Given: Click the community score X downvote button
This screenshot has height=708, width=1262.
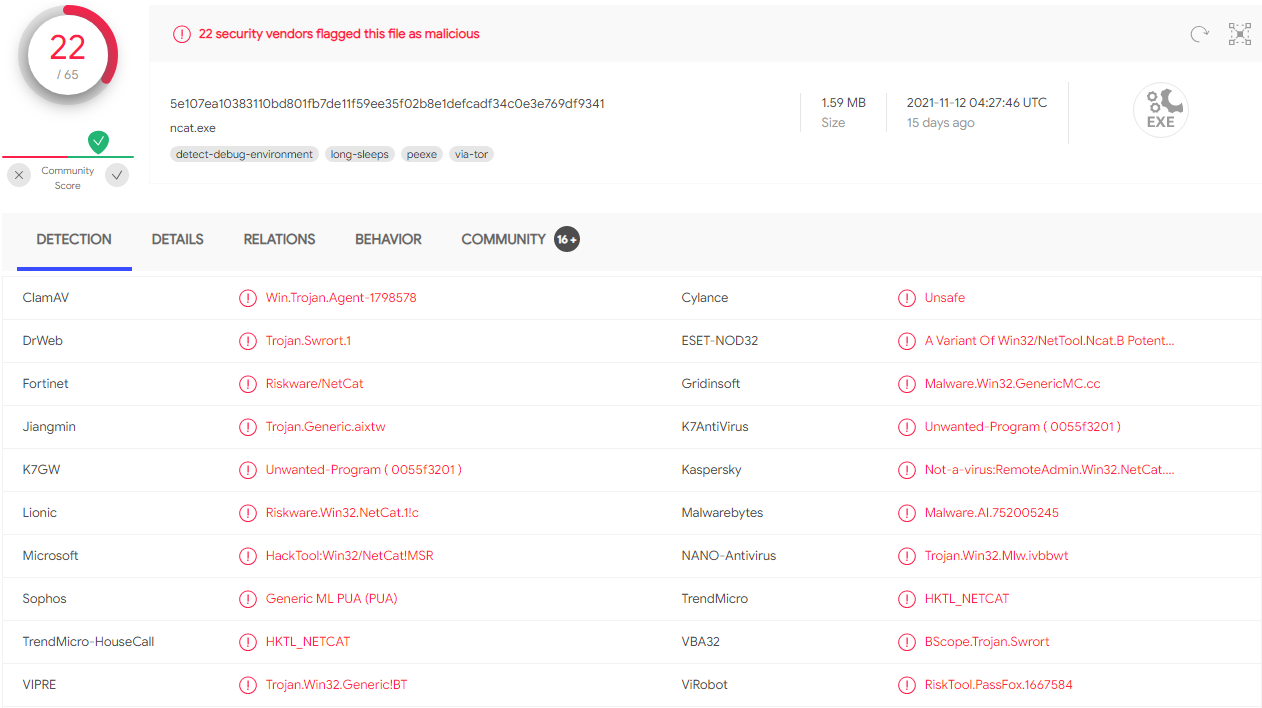Looking at the screenshot, I should pyautogui.click(x=19, y=176).
